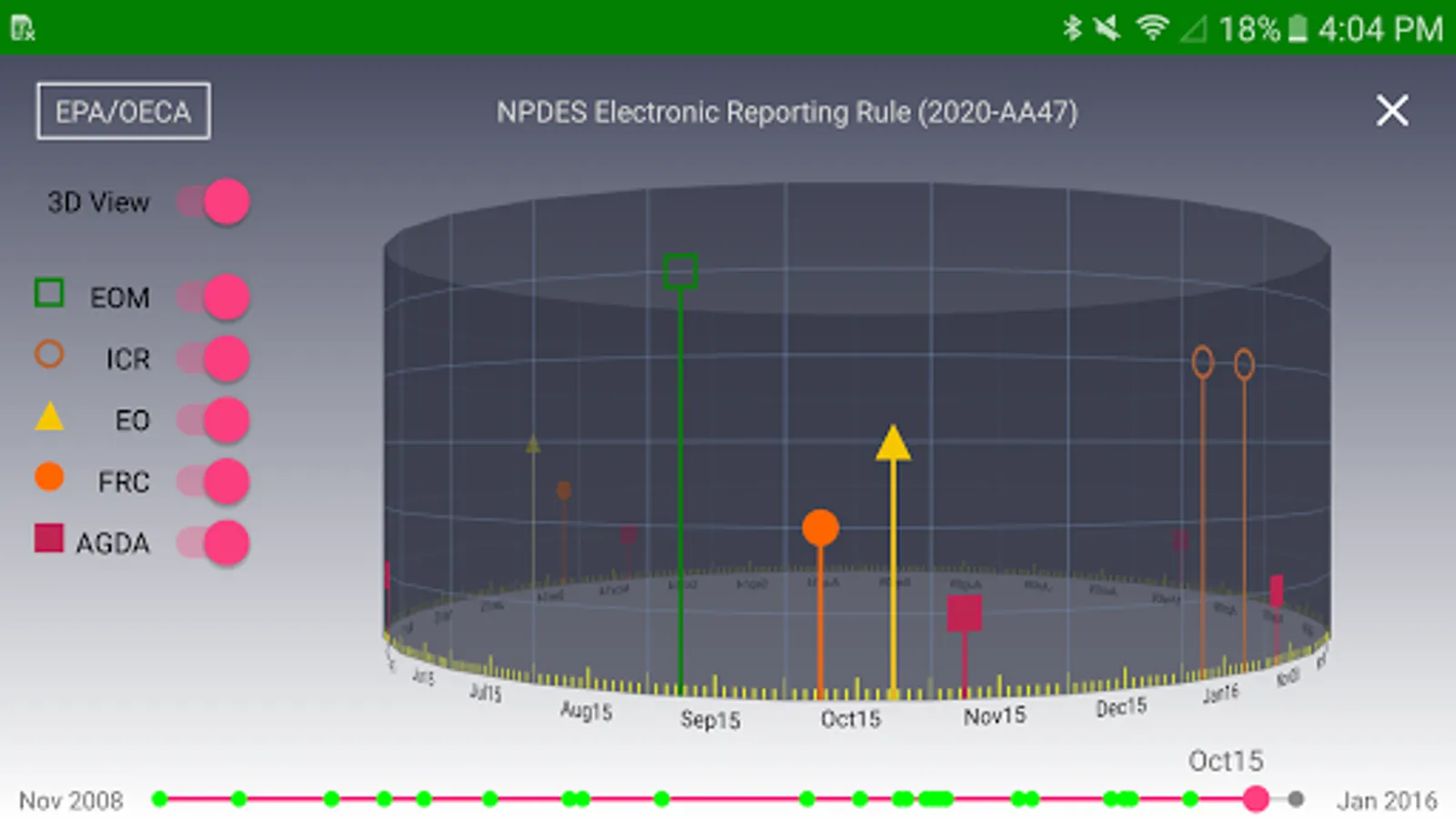
Task: Tap the crimson square AGDA legend icon
Action: point(49,538)
